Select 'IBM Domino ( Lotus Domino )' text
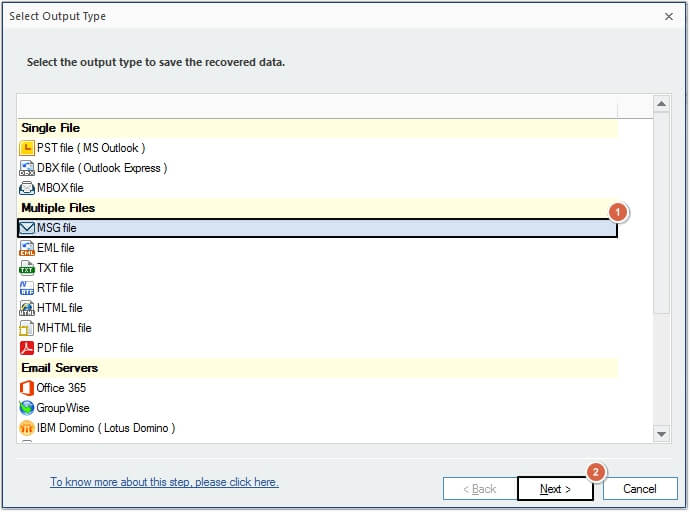This screenshot has height=512, width=690. coord(106,428)
